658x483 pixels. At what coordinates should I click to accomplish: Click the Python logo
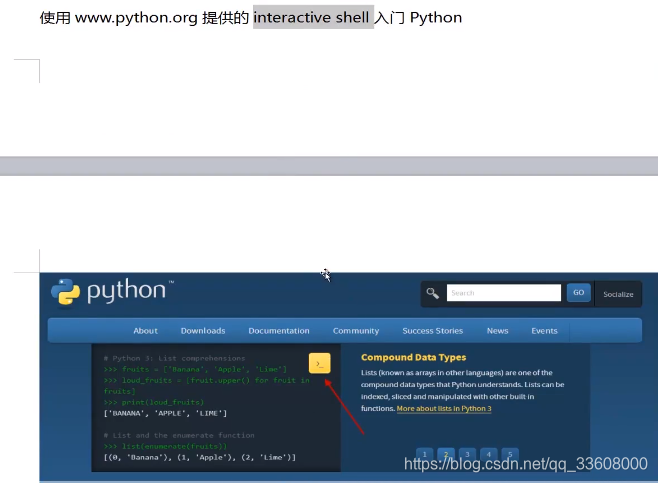coord(112,292)
